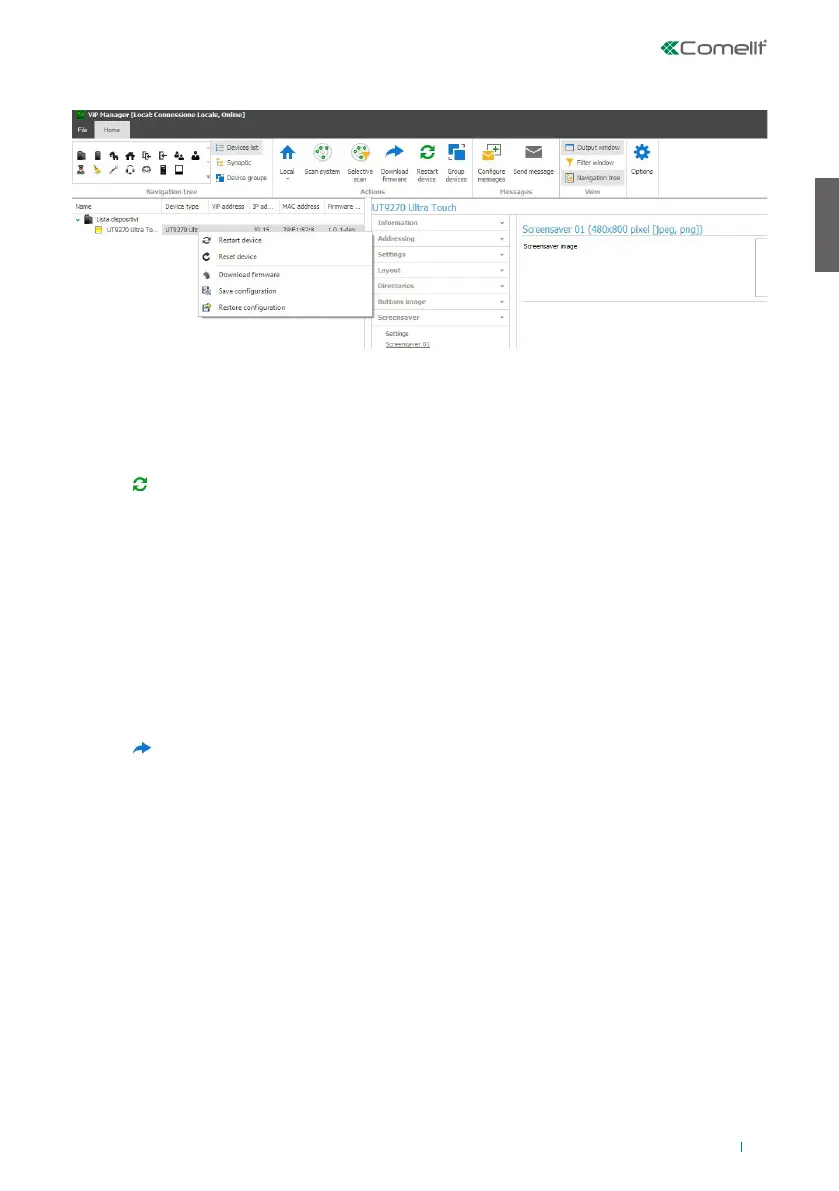Open Group devices from the ribbon

[456, 162]
